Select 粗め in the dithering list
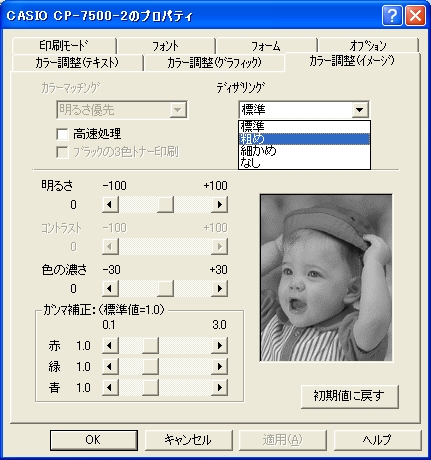Image resolution: width=431 pixels, height=460 pixels. [x=304, y=139]
